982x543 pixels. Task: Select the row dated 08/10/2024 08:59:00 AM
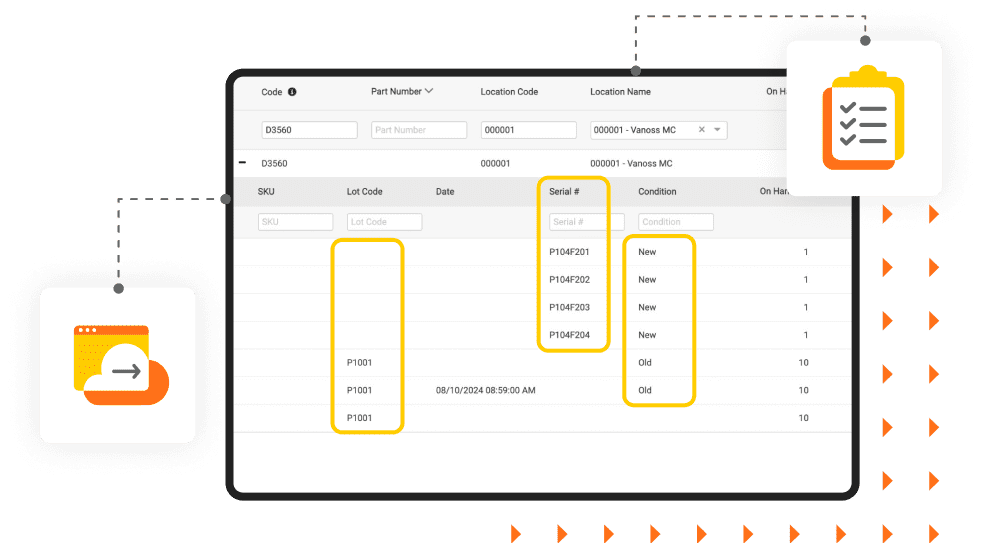point(485,390)
